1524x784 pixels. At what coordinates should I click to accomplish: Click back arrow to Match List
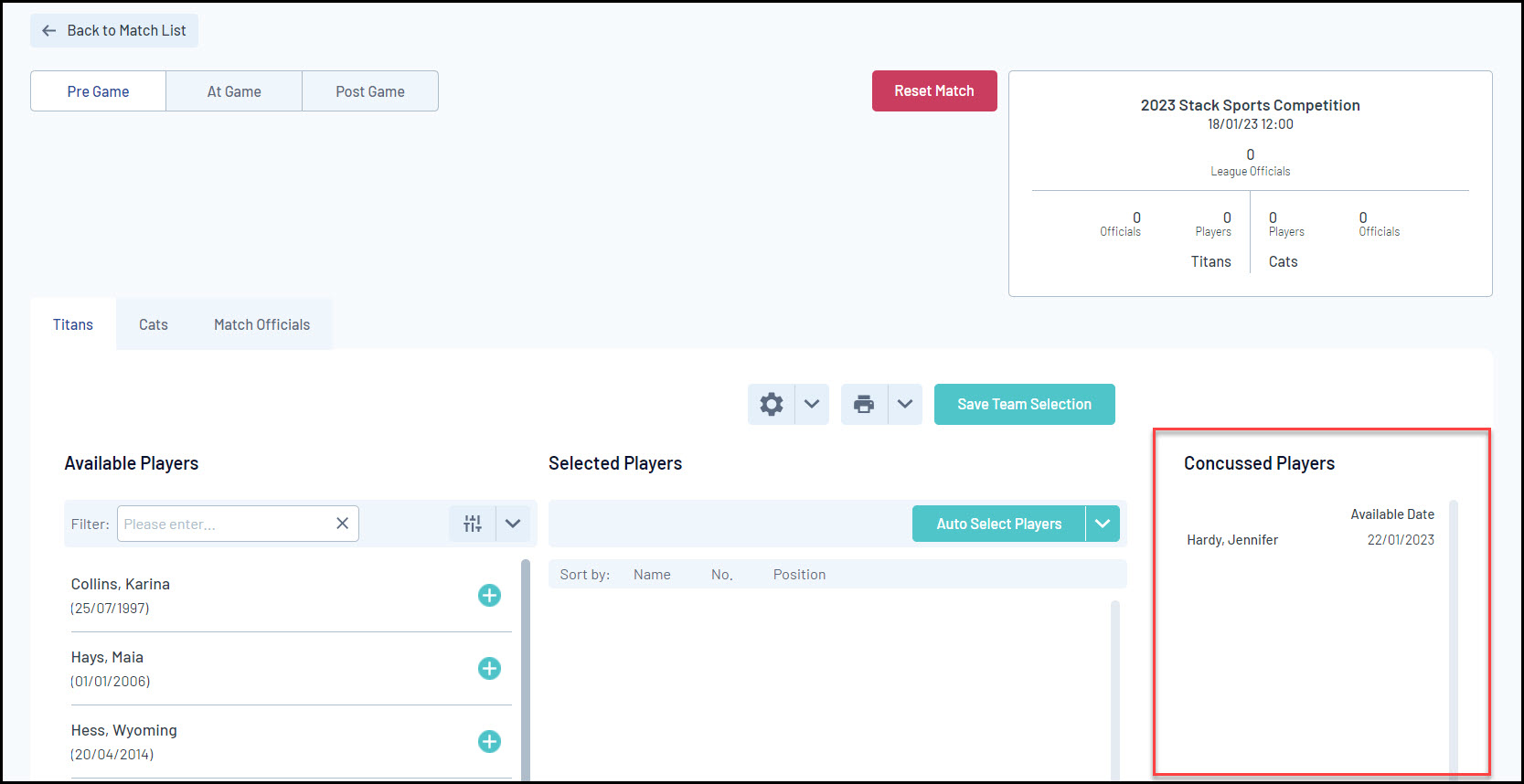point(49,31)
